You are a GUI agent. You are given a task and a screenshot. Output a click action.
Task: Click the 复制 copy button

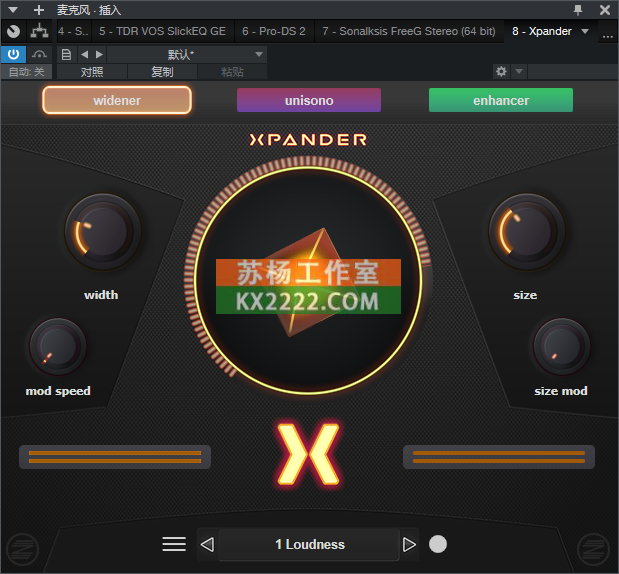(162, 72)
